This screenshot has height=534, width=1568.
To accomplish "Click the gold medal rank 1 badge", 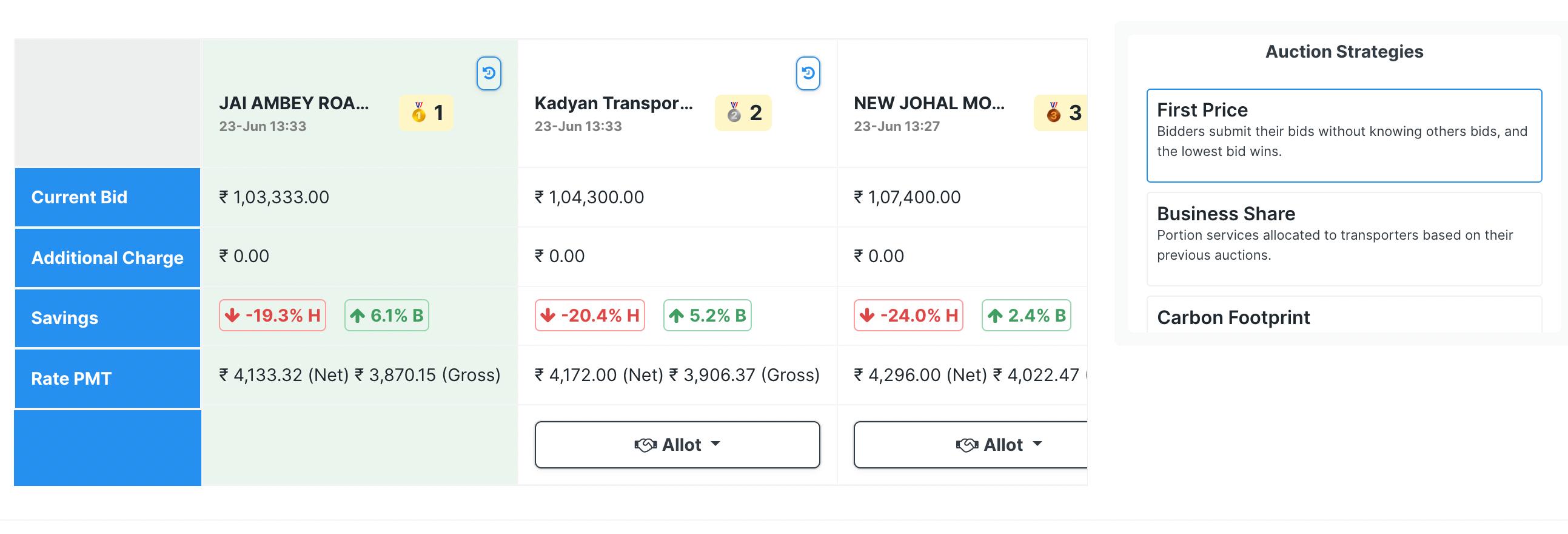I will click(x=426, y=113).
